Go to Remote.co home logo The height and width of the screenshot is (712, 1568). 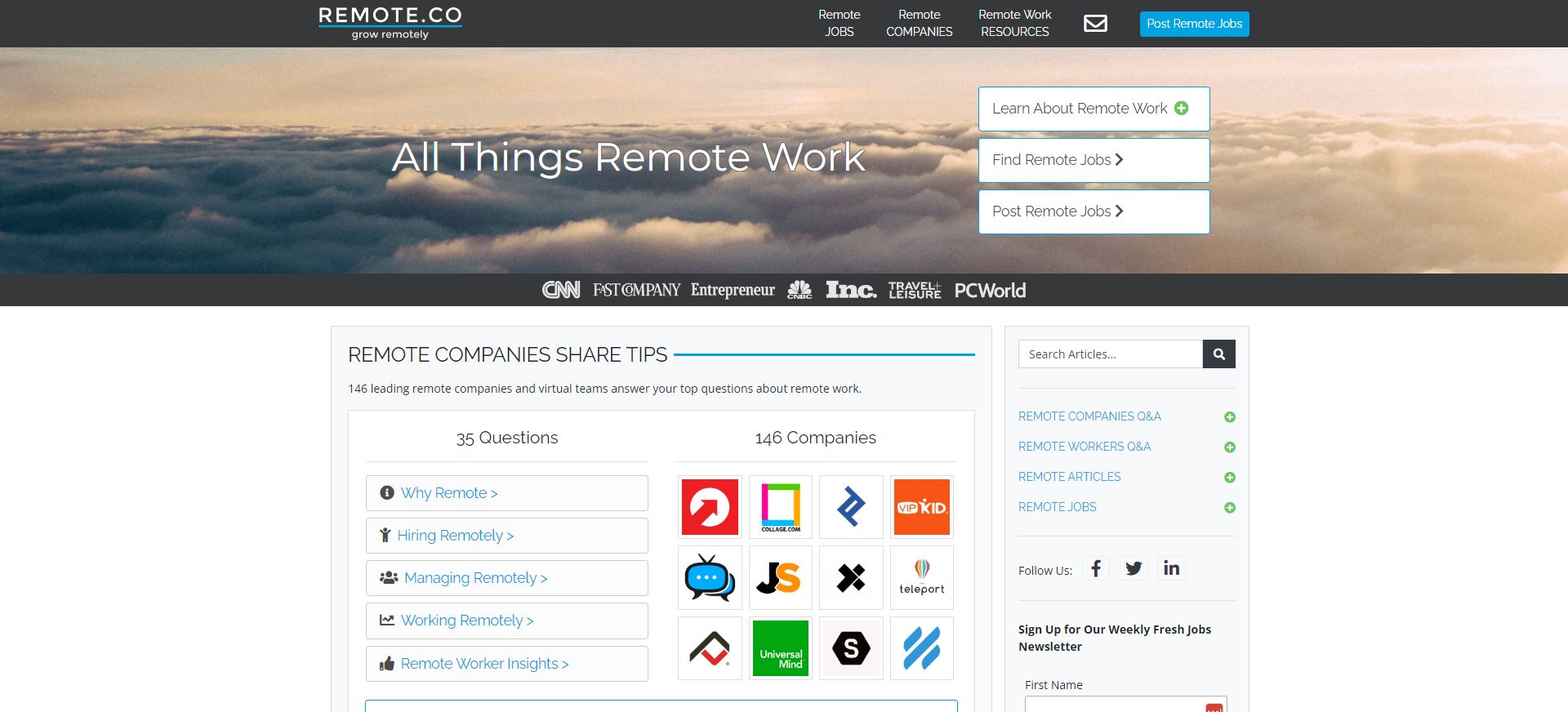pos(390,23)
